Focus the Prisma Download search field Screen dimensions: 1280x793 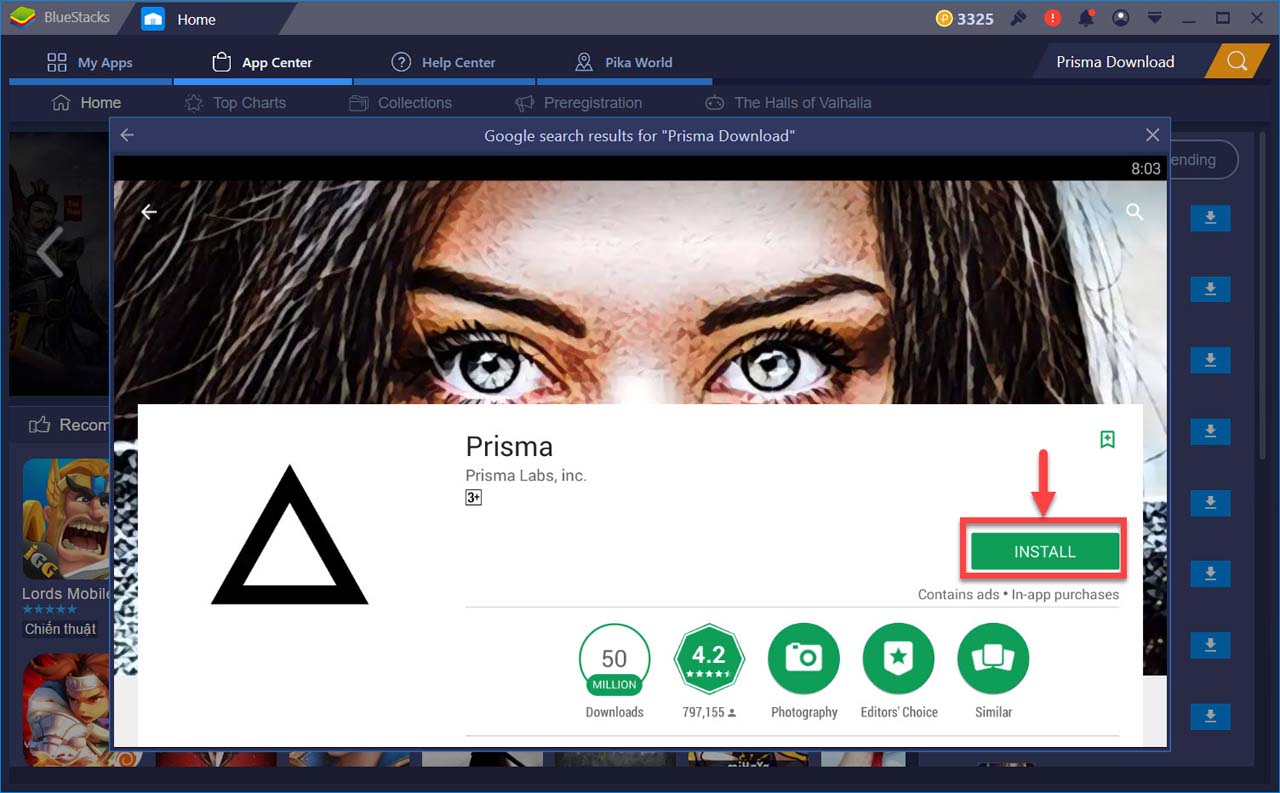pyautogui.click(x=1118, y=61)
